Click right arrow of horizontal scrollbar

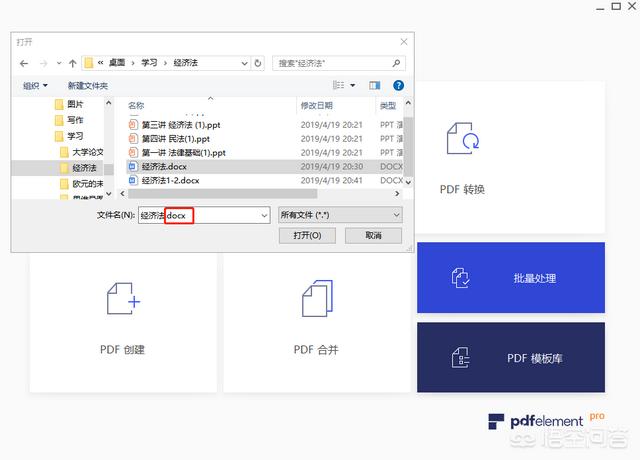[397, 193]
